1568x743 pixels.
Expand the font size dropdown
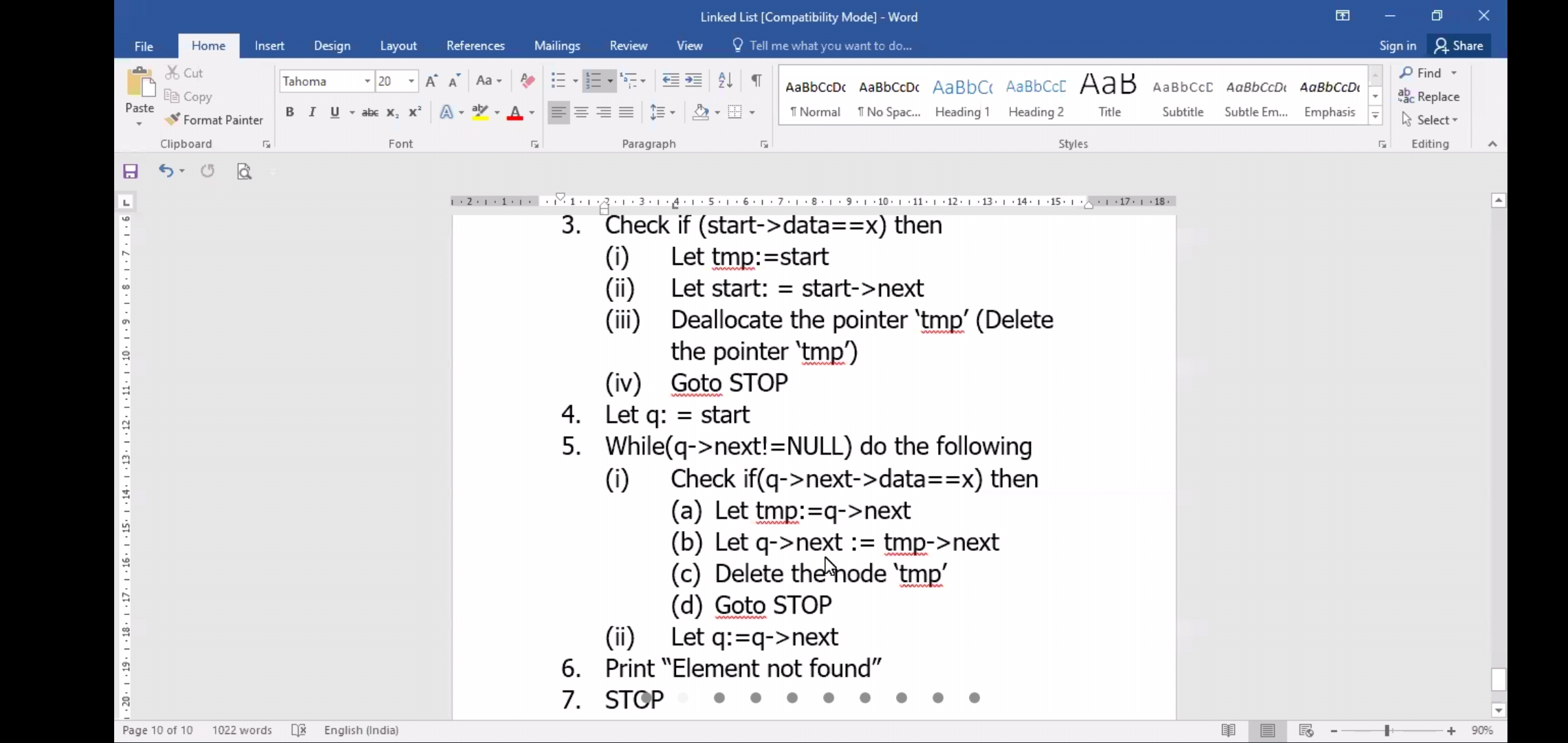point(411,81)
